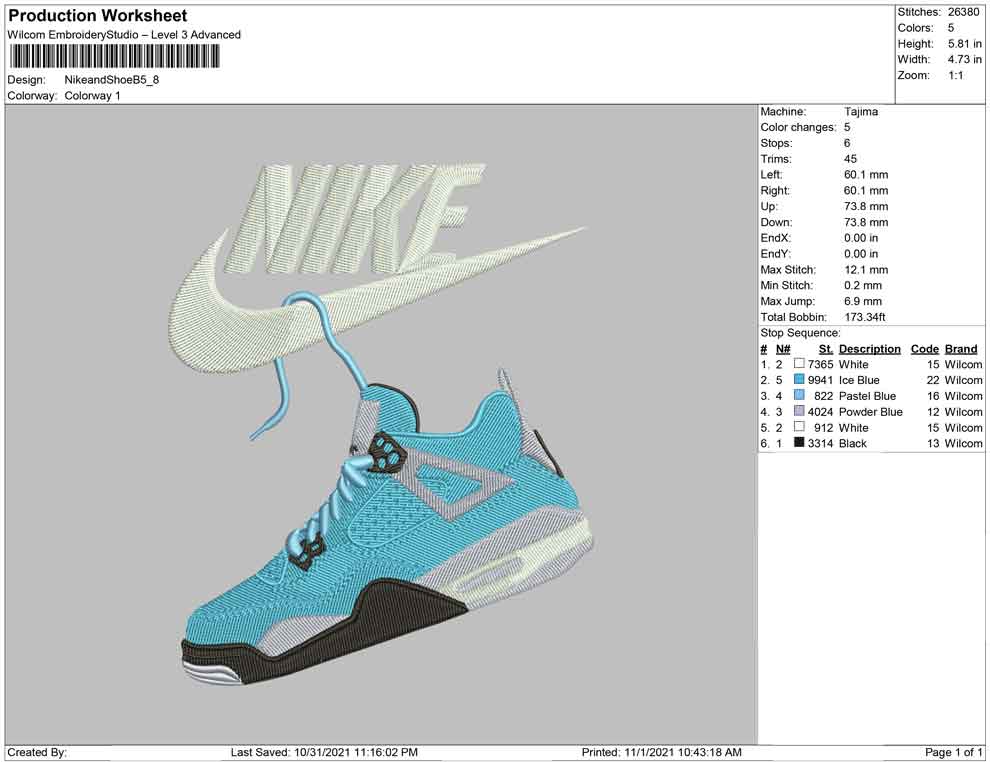Click the width value '4.73 in'

[x=965, y=59]
